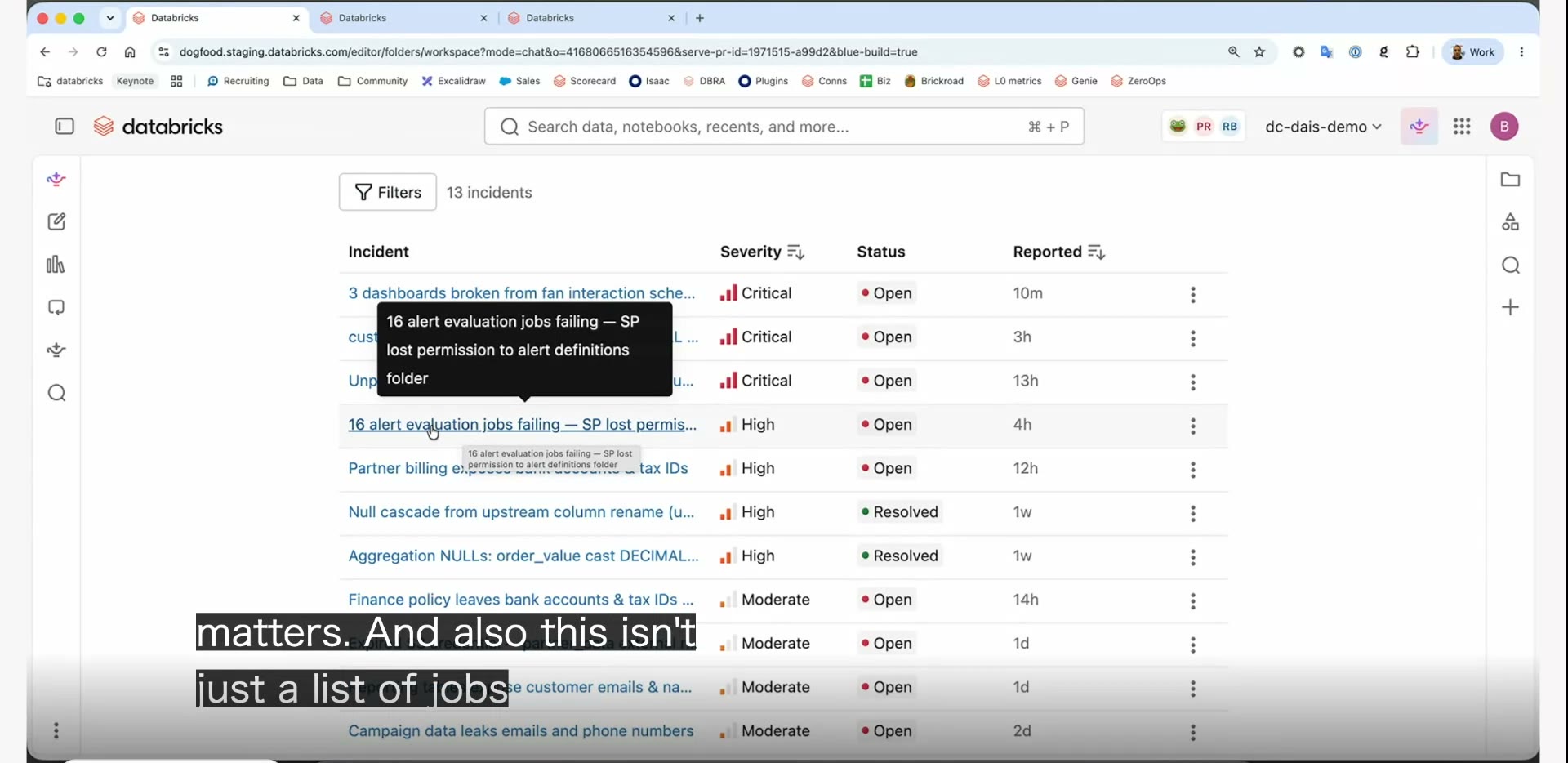
Task: Open the three-dot more menu at the left sidebar bottom
Action: tap(56, 730)
